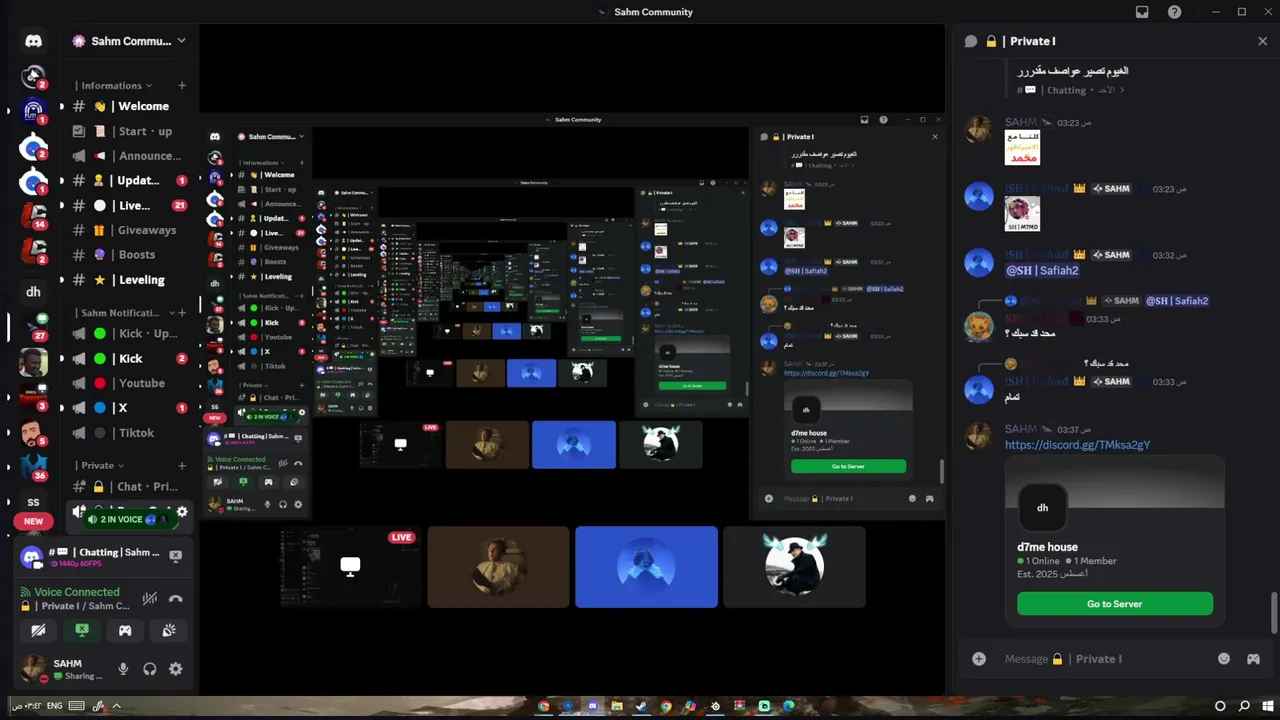Toggle voice noise suppression icon

[149, 599]
